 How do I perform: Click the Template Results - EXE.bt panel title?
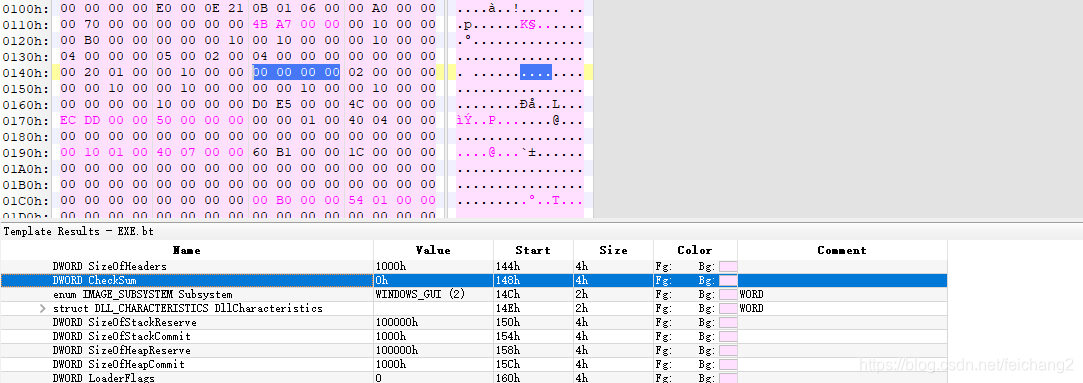(x=79, y=231)
